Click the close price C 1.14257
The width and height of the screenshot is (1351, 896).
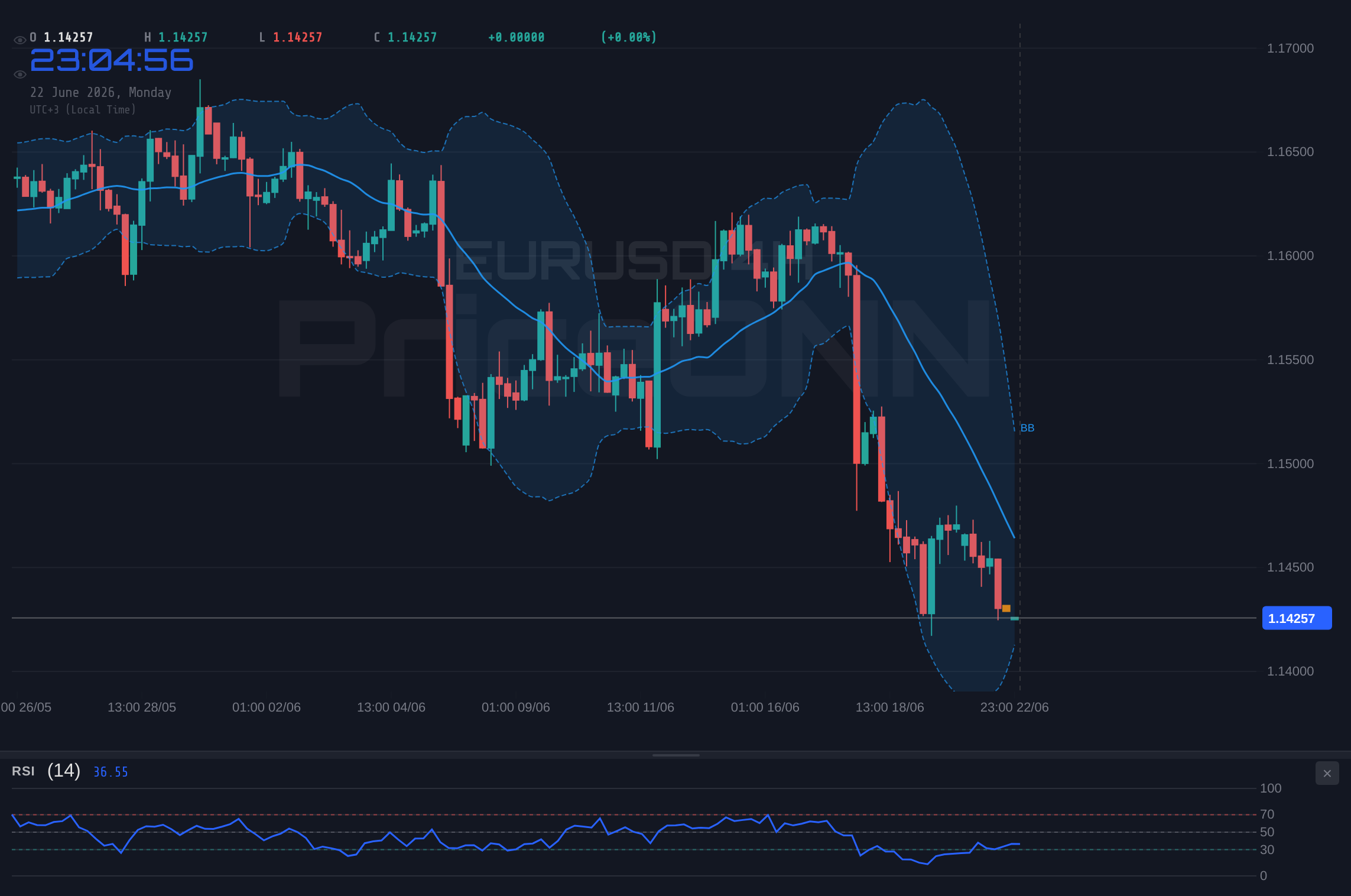coord(405,37)
